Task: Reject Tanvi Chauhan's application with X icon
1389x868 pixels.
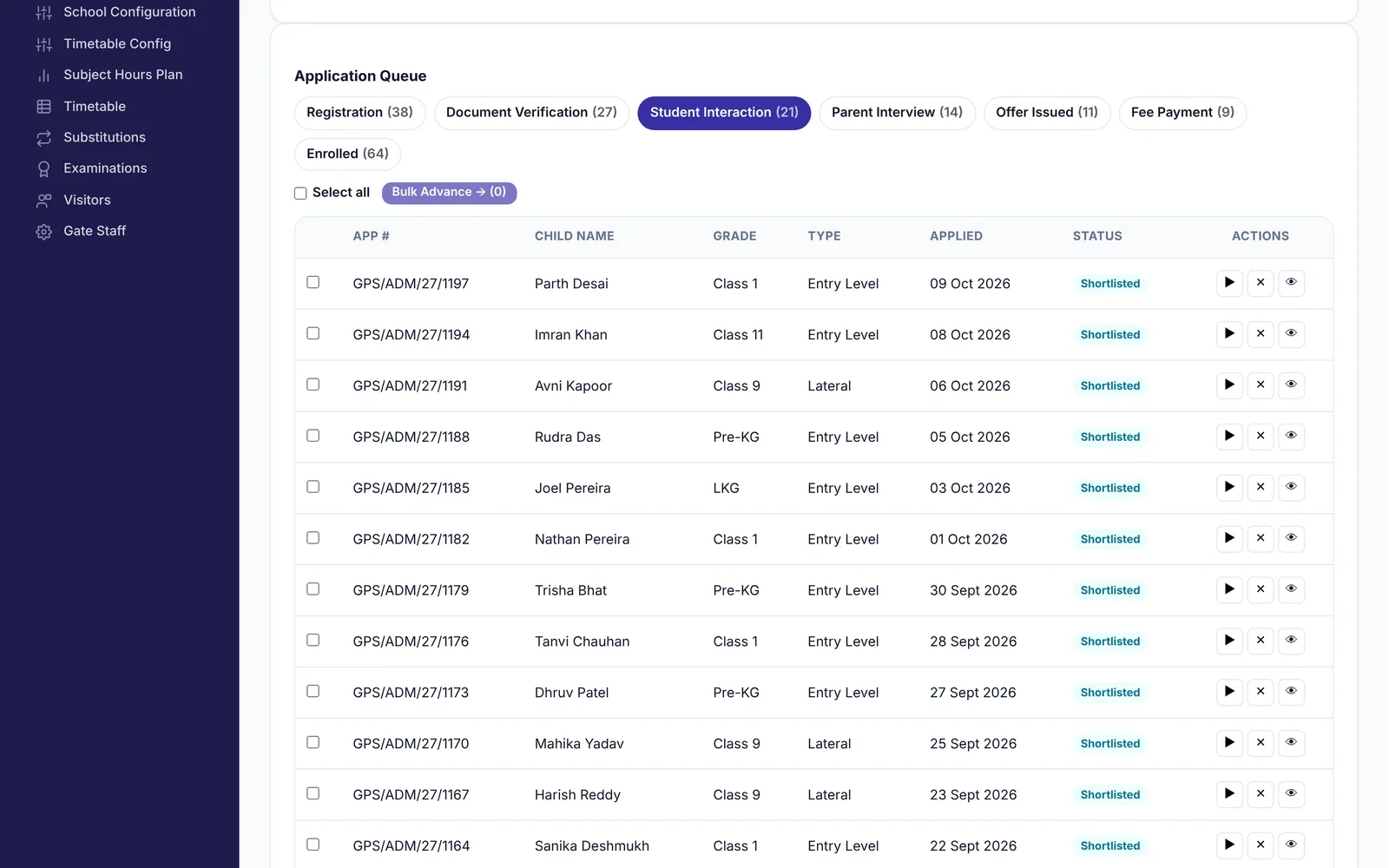Action: (x=1261, y=641)
